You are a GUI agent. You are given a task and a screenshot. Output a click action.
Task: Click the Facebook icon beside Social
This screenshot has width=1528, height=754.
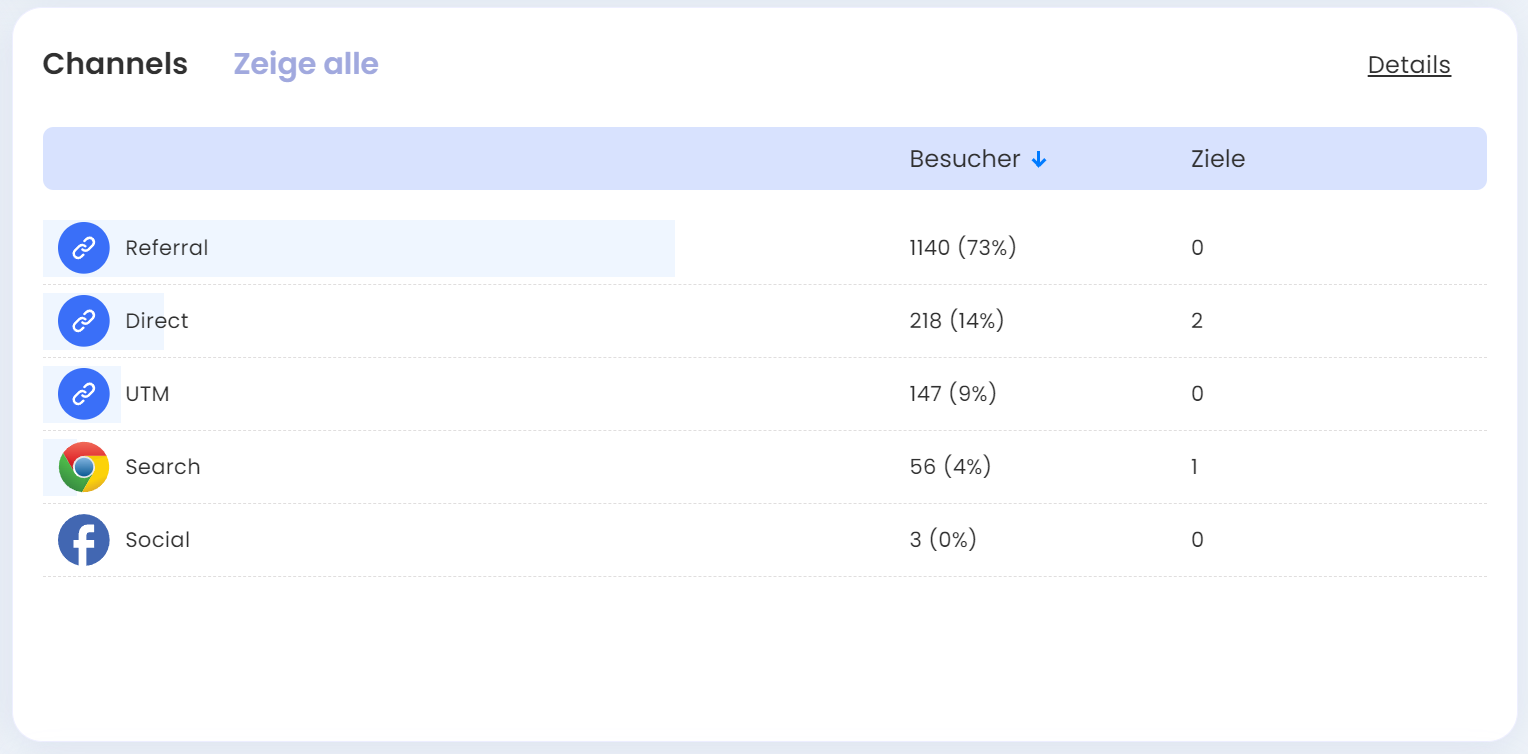pyautogui.click(x=83, y=539)
